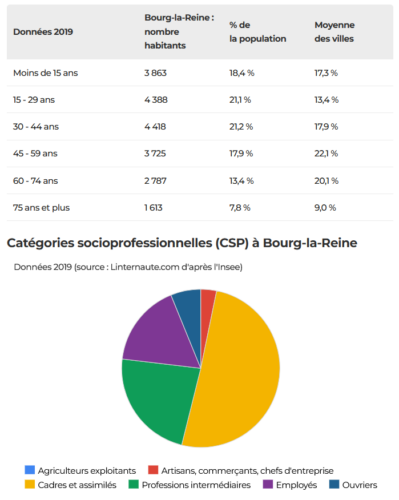Click the % de la population header
The width and height of the screenshot is (399, 500).
(x=258, y=32)
